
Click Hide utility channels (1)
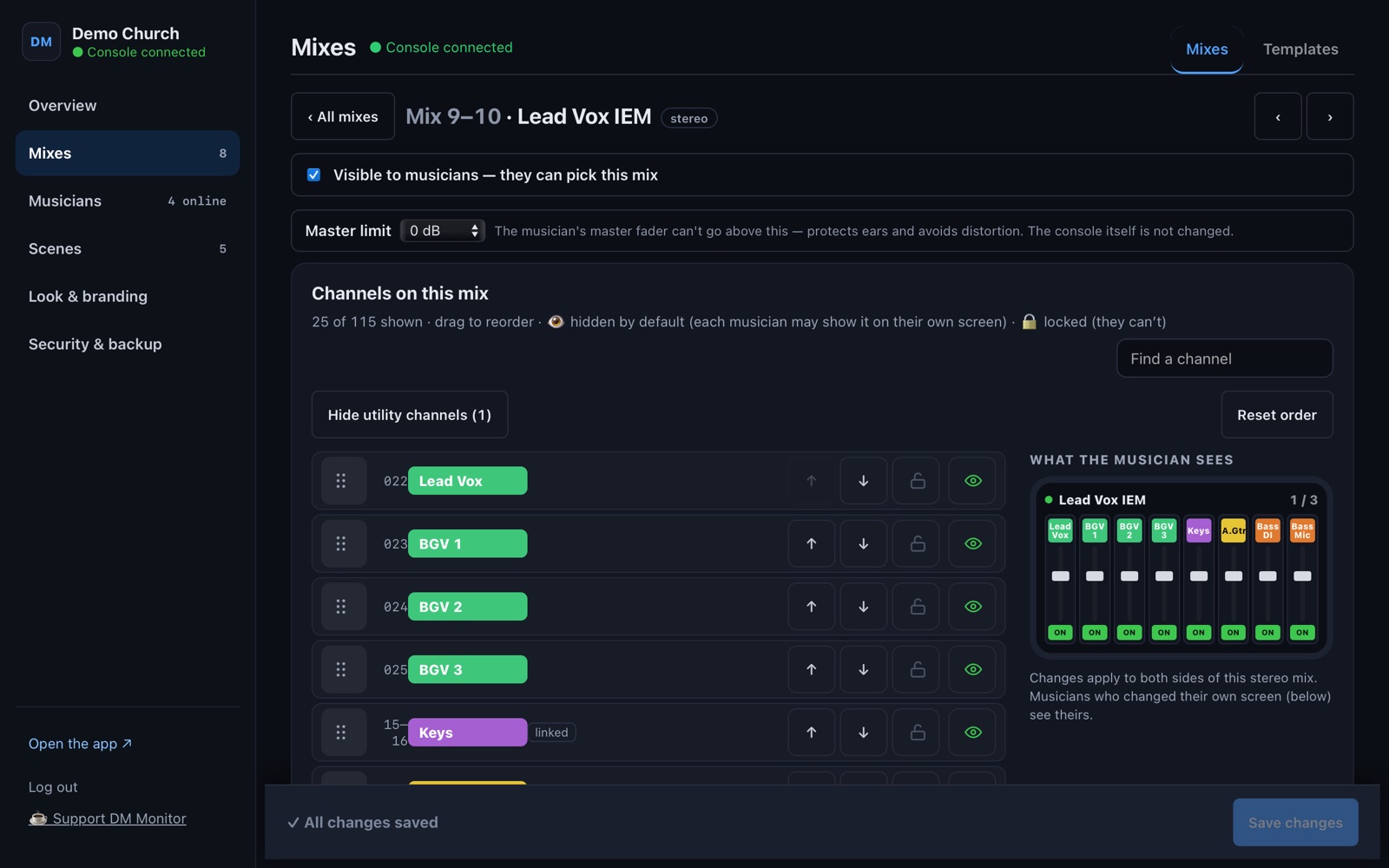point(410,415)
